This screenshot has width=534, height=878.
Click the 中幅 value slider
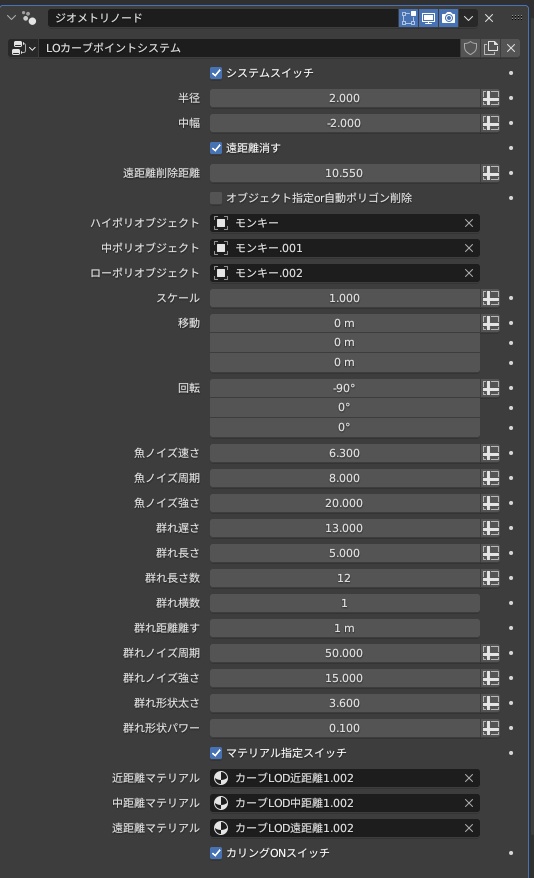tap(344, 123)
